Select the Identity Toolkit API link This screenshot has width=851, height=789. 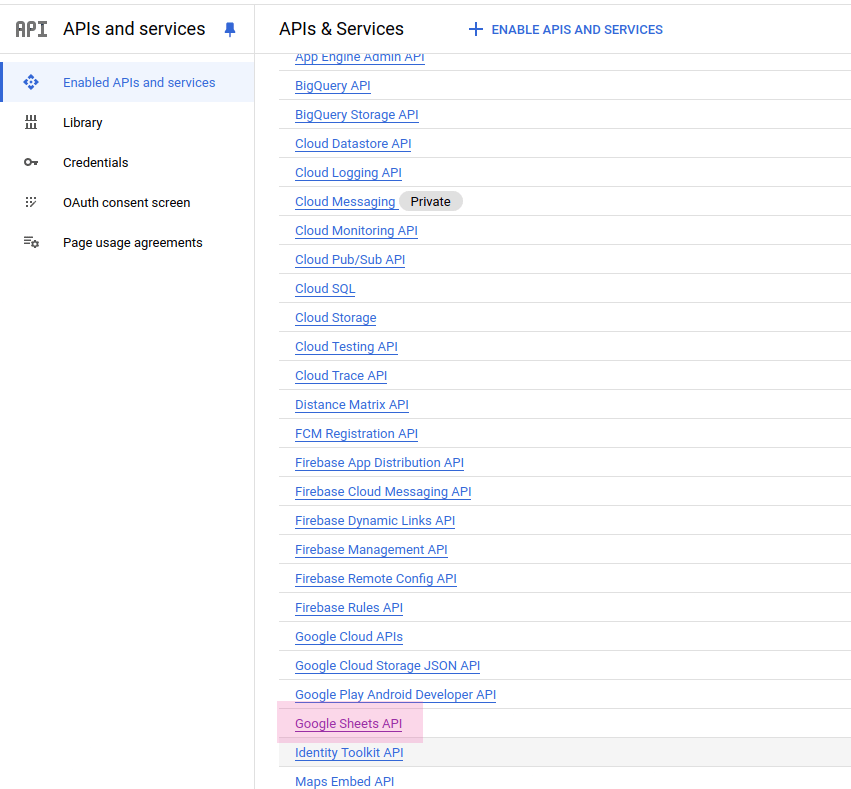click(x=349, y=753)
